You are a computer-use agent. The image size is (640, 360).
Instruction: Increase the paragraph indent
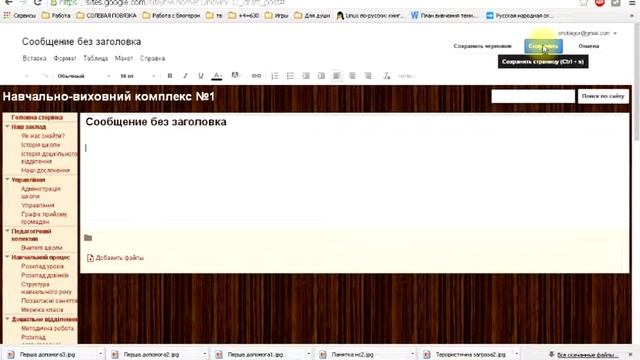point(321,76)
